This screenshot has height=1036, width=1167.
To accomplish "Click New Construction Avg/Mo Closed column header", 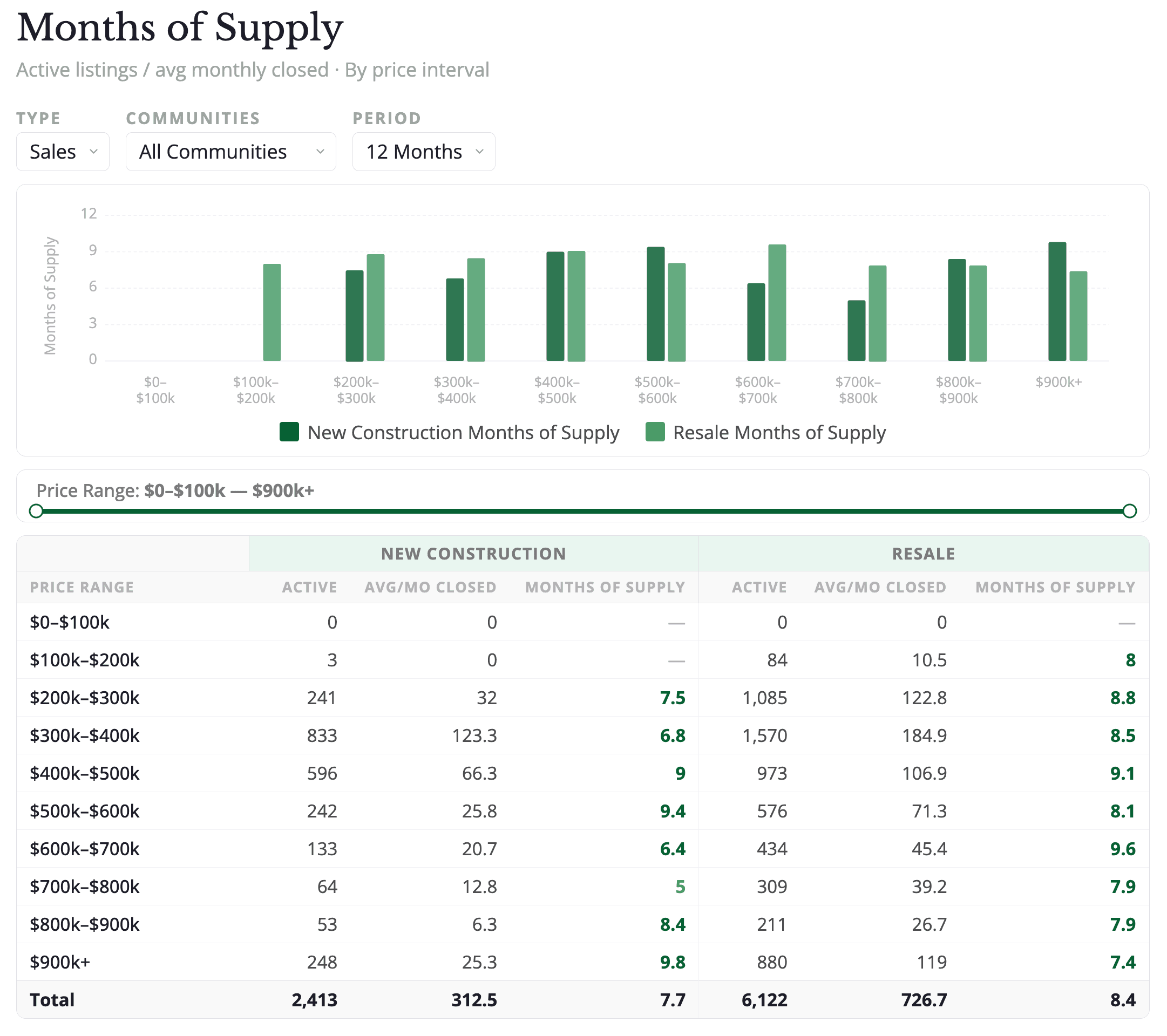I will tap(430, 588).
